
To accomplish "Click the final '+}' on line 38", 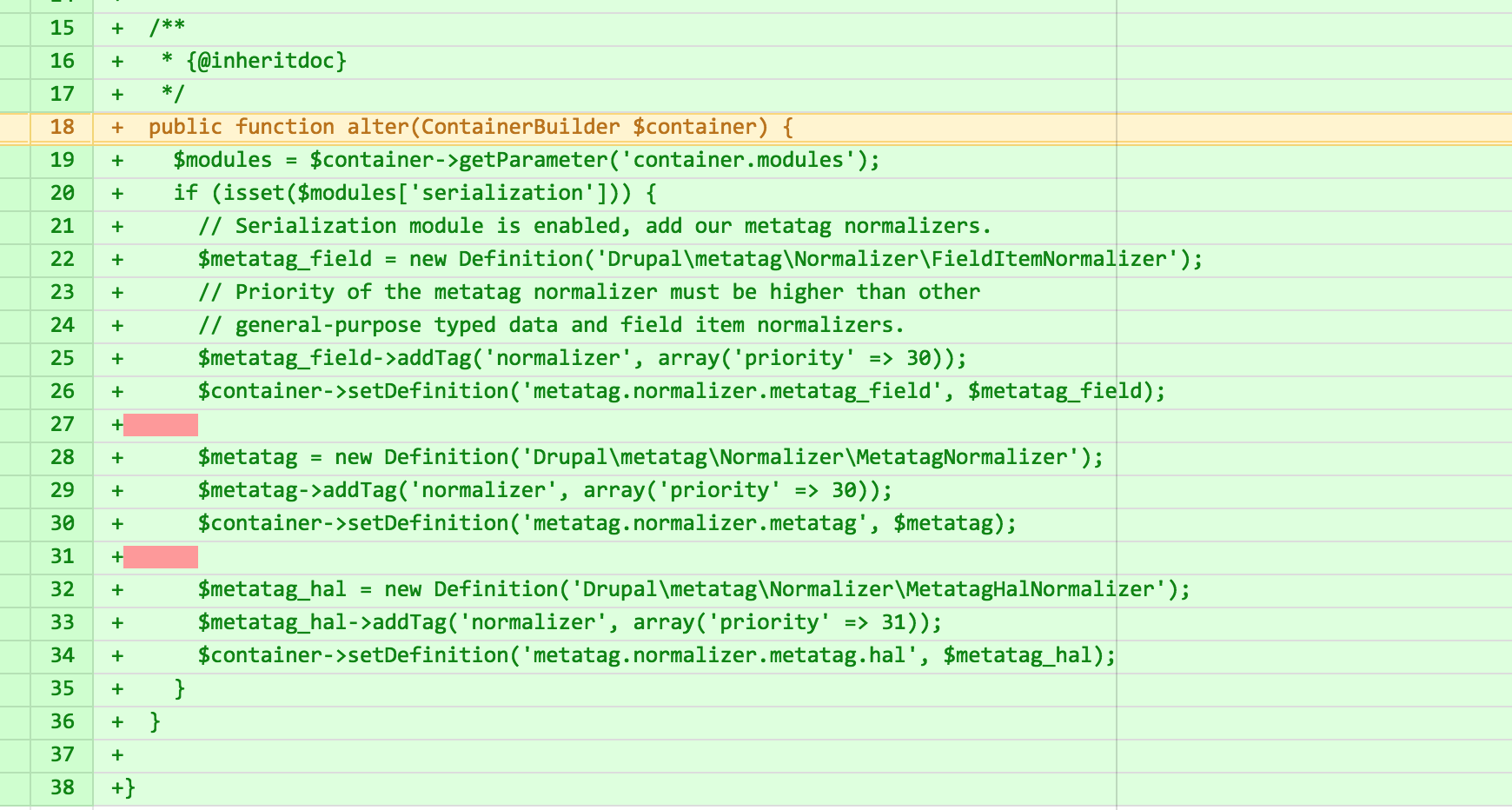I will point(124,787).
